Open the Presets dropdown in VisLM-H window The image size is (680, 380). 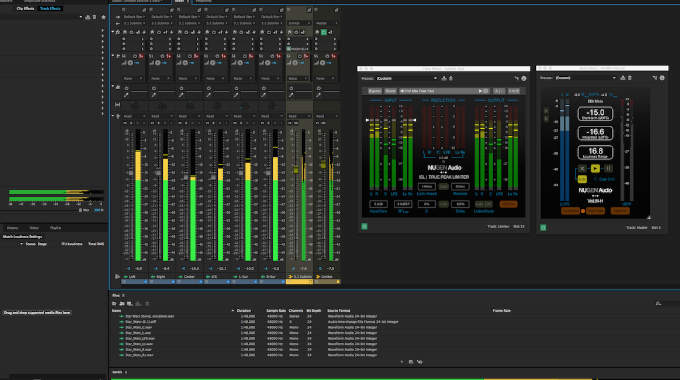585,78
